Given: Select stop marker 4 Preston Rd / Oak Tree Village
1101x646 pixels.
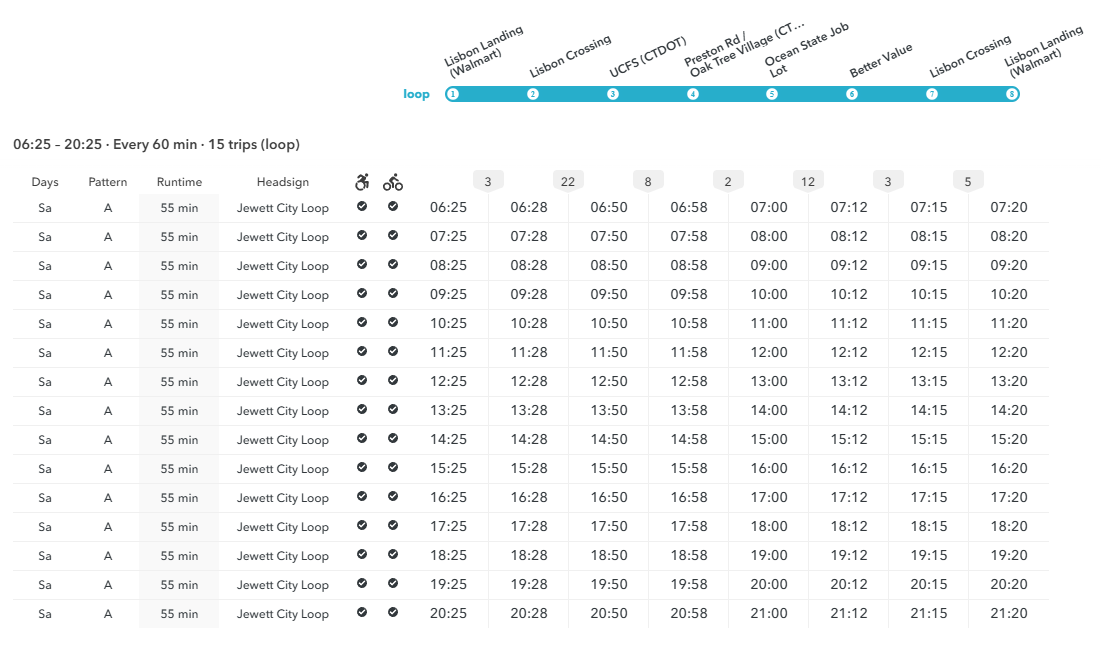Looking at the screenshot, I should (693, 94).
